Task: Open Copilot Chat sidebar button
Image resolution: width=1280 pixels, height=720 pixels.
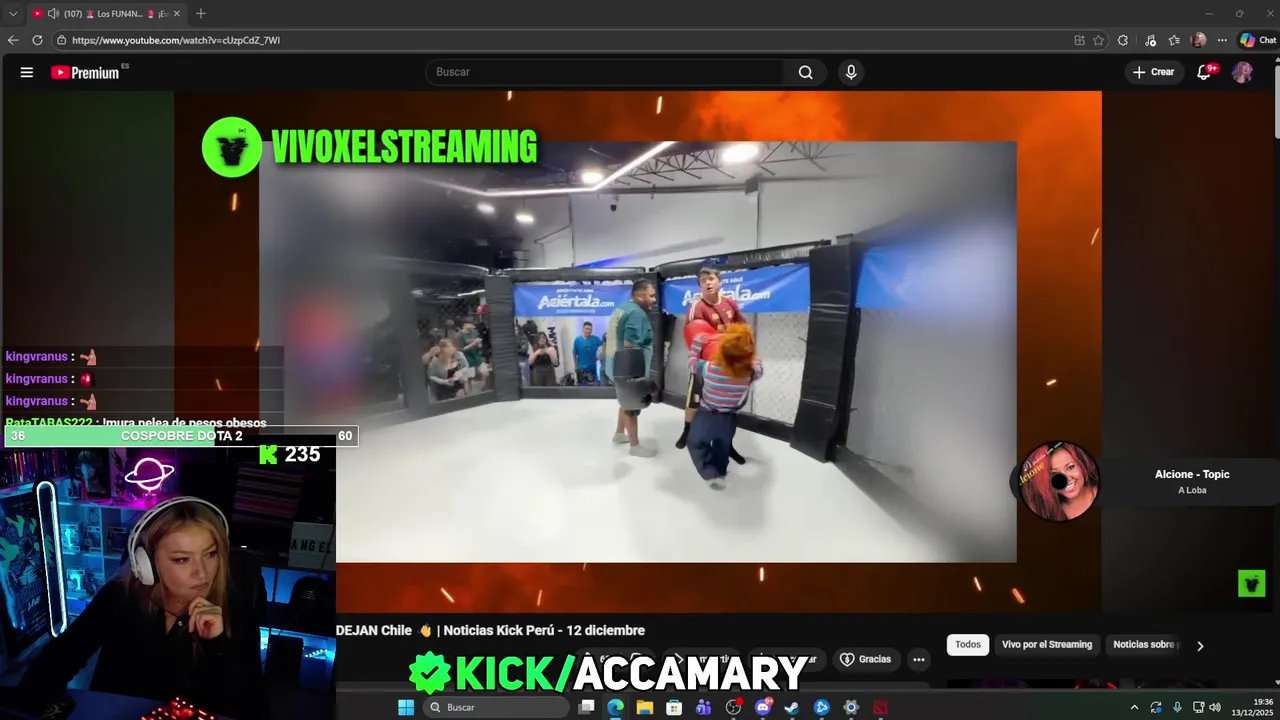Action: coord(1257,40)
